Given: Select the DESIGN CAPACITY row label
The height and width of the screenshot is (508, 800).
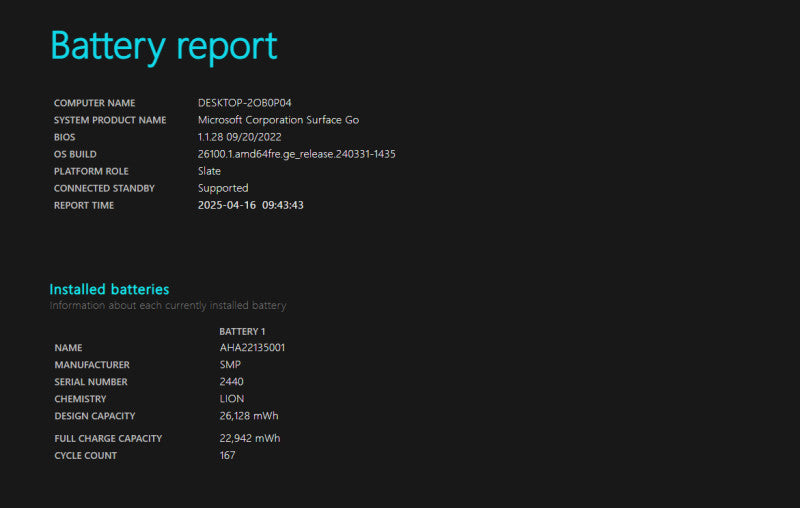Looking at the screenshot, I should click(94, 416).
